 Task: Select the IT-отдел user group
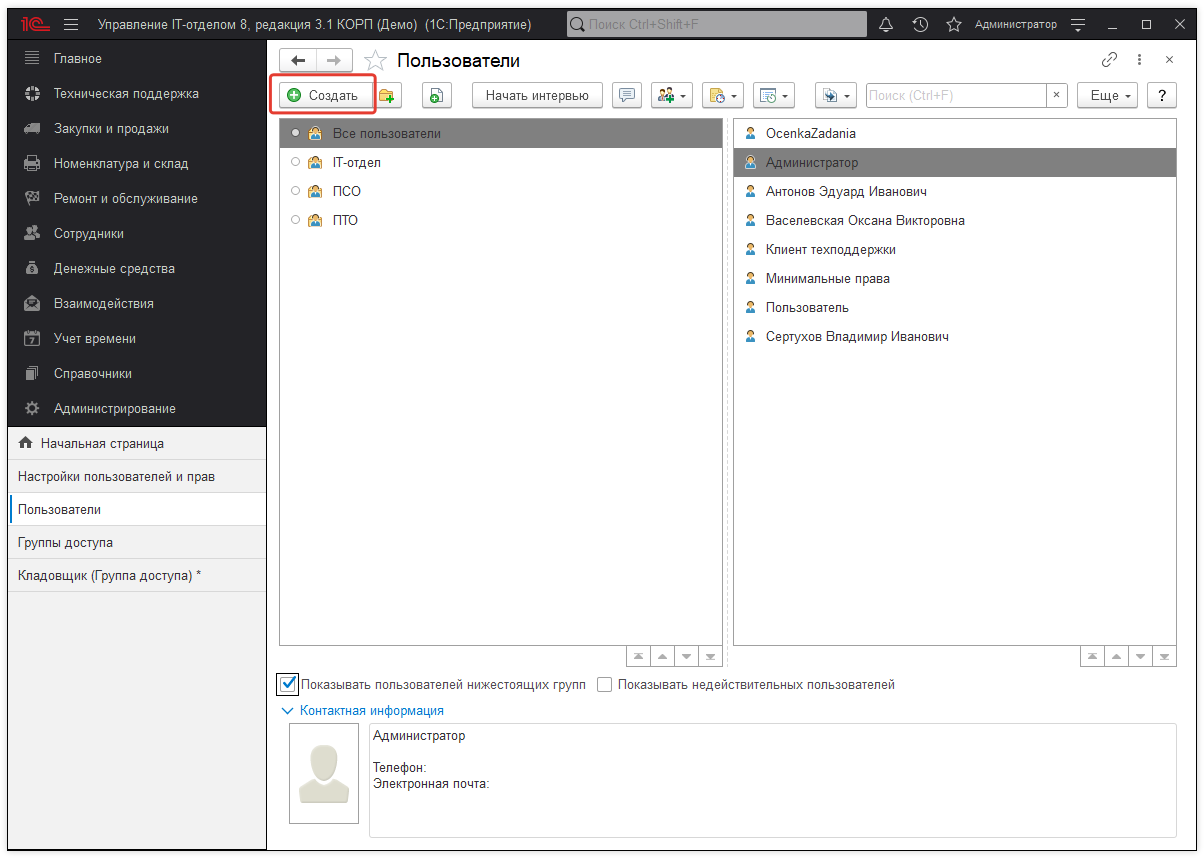[356, 162]
